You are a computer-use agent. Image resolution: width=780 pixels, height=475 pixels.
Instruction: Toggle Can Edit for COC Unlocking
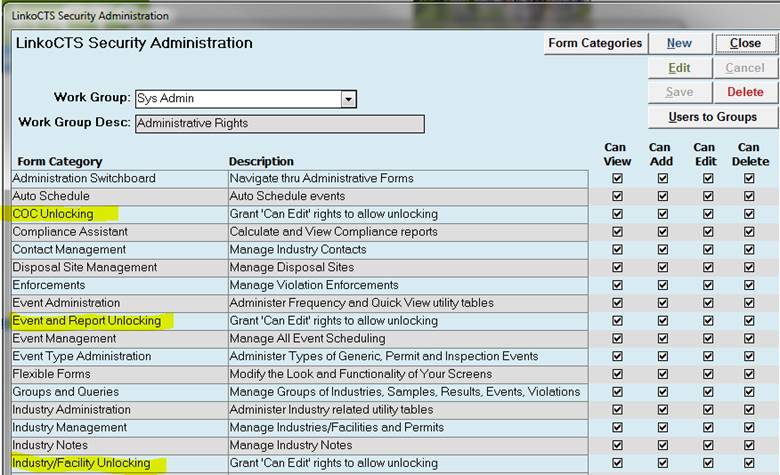coord(708,214)
